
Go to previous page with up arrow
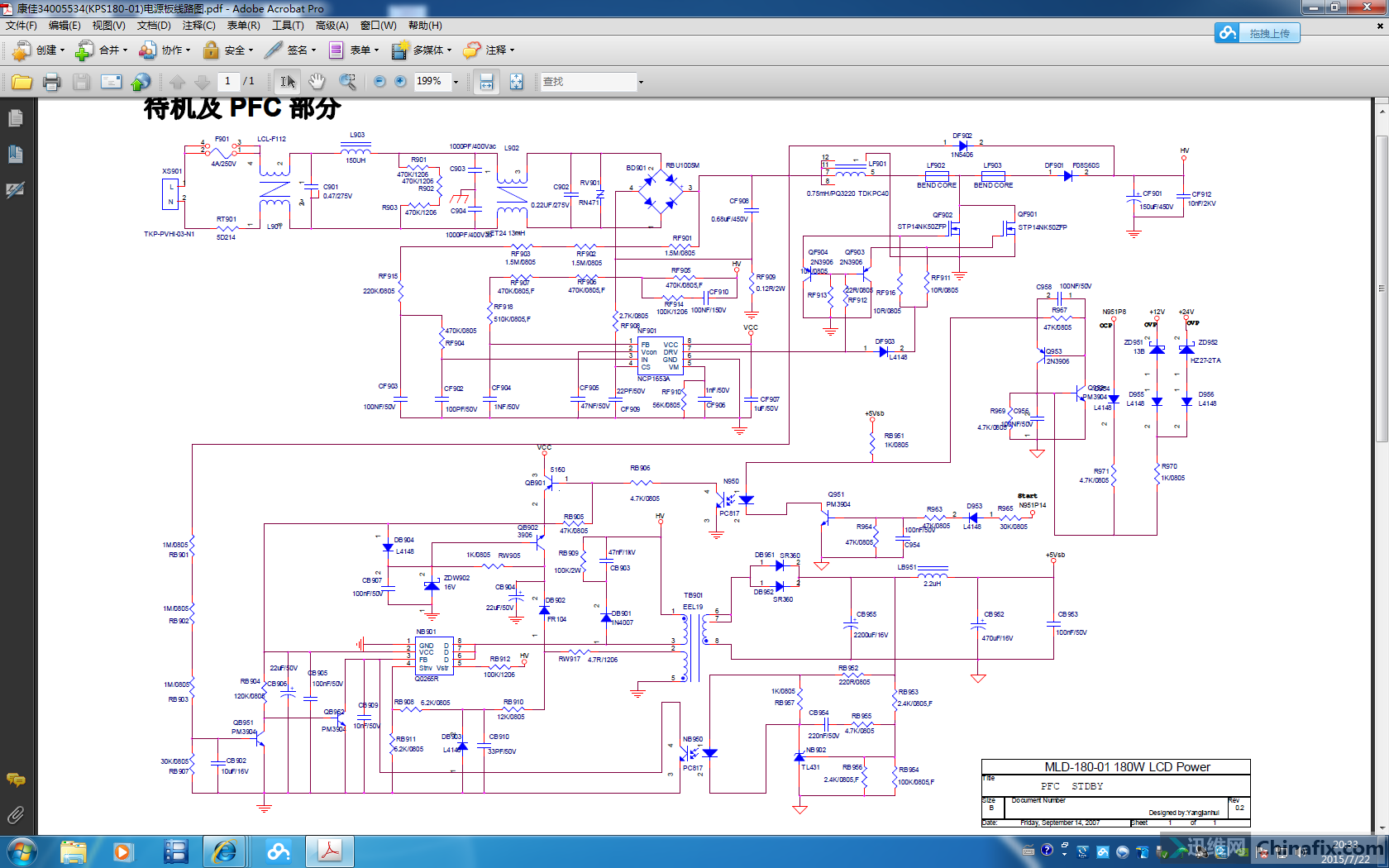click(177, 82)
